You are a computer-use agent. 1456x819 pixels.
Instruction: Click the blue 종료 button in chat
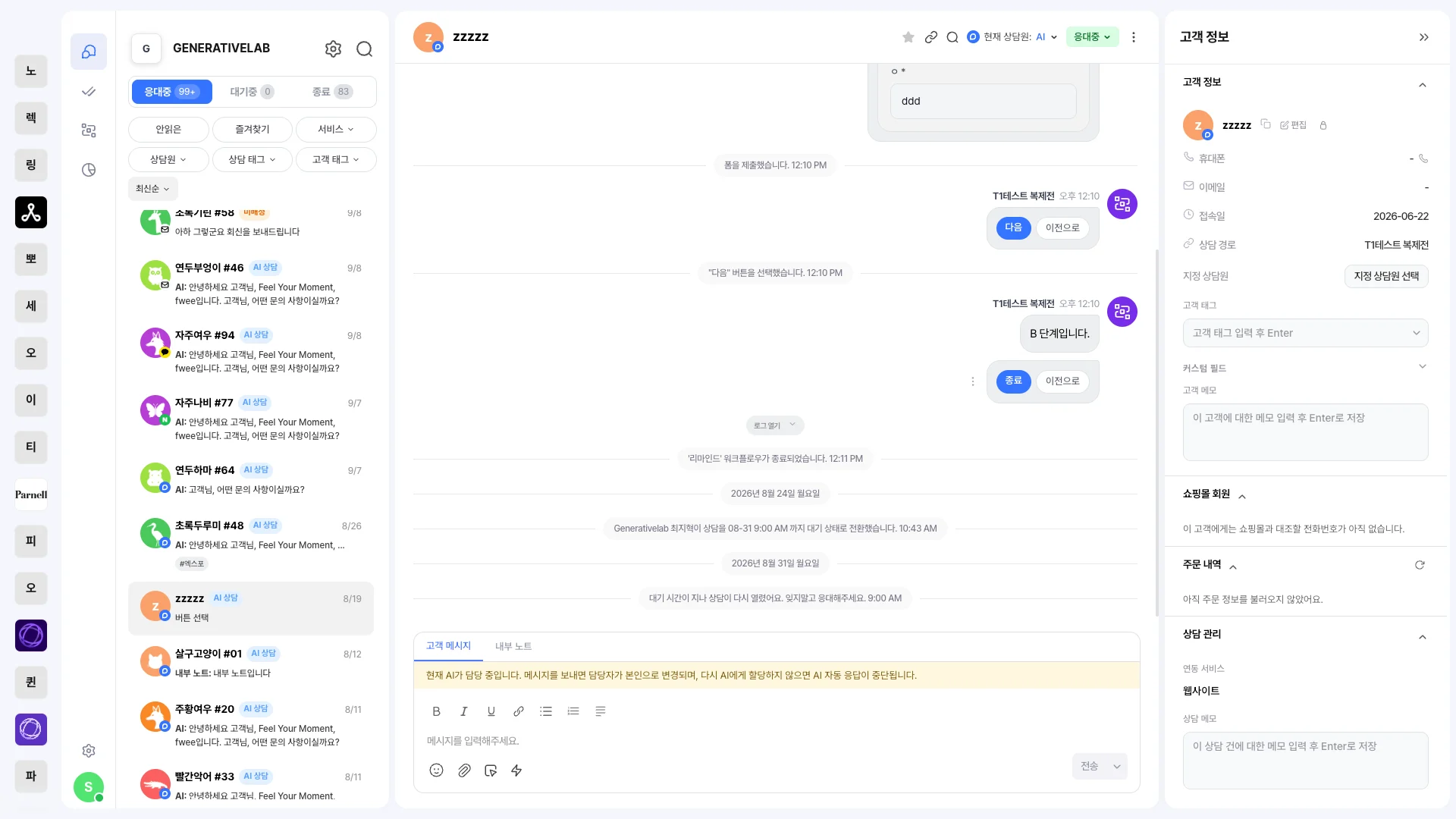pyautogui.click(x=1013, y=381)
